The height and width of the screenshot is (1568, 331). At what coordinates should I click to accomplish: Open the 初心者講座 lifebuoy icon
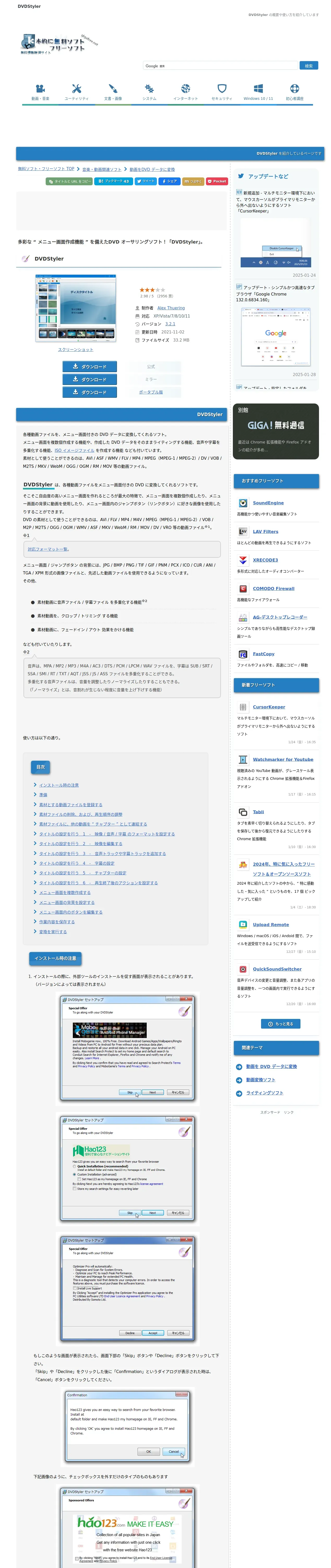click(294, 88)
